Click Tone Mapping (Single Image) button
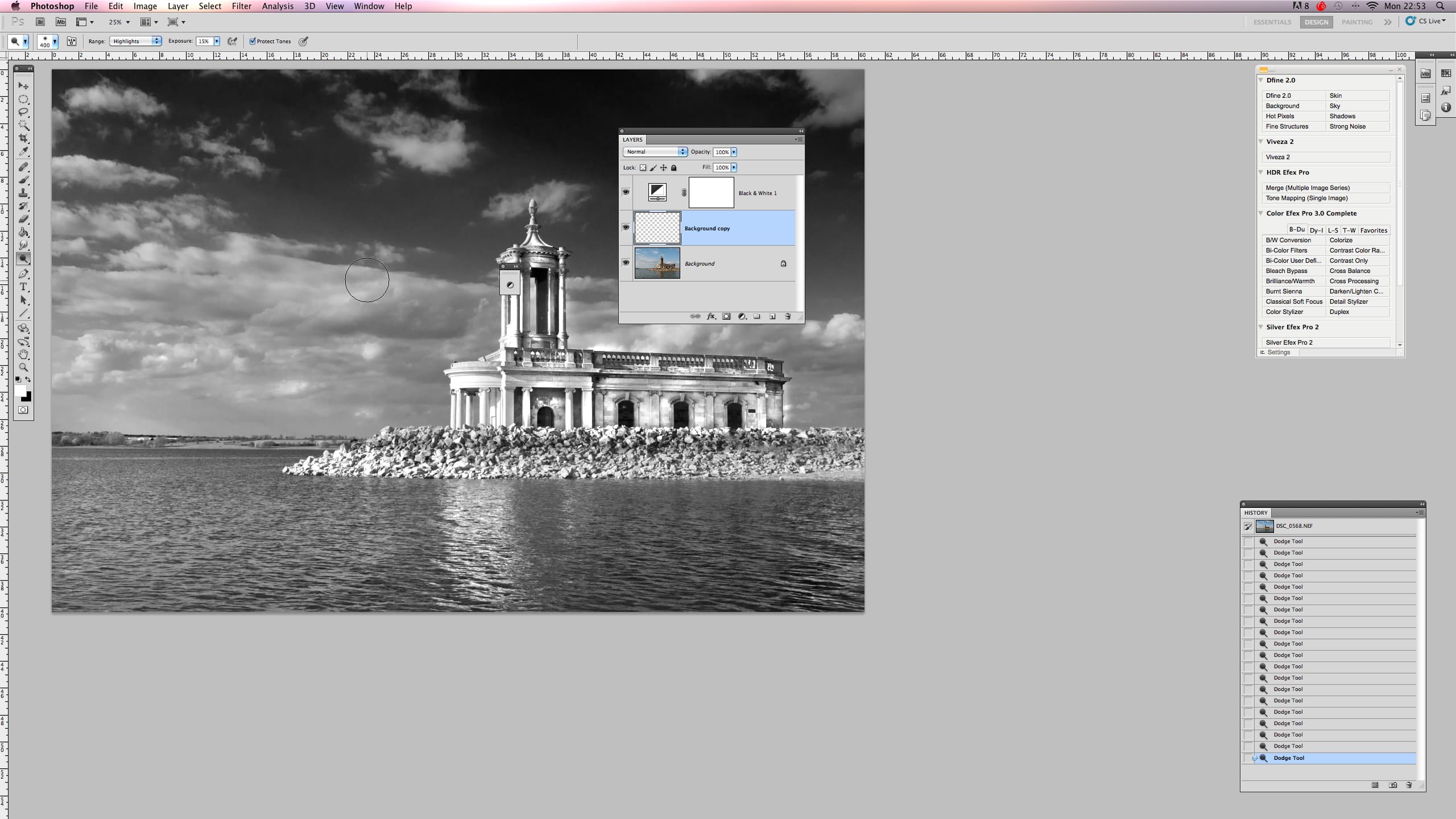Image resolution: width=1456 pixels, height=819 pixels. tap(1326, 198)
